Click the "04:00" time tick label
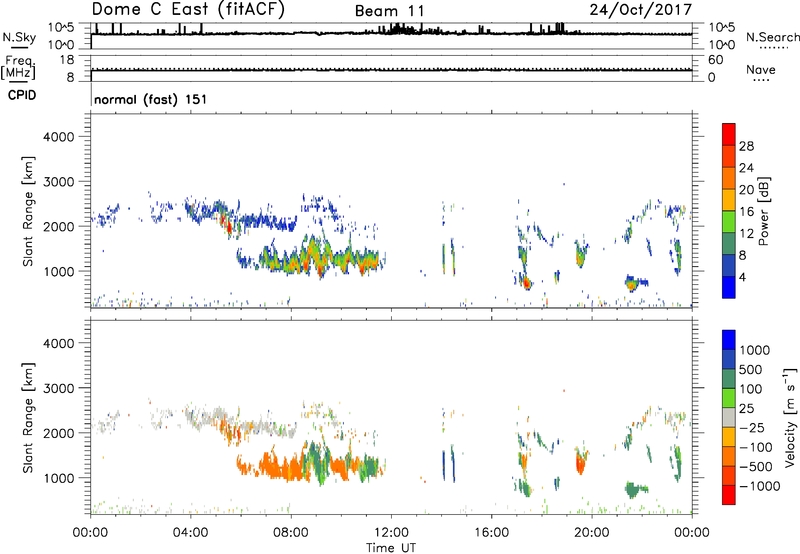Screen dimensions: 800x554 click(190, 533)
